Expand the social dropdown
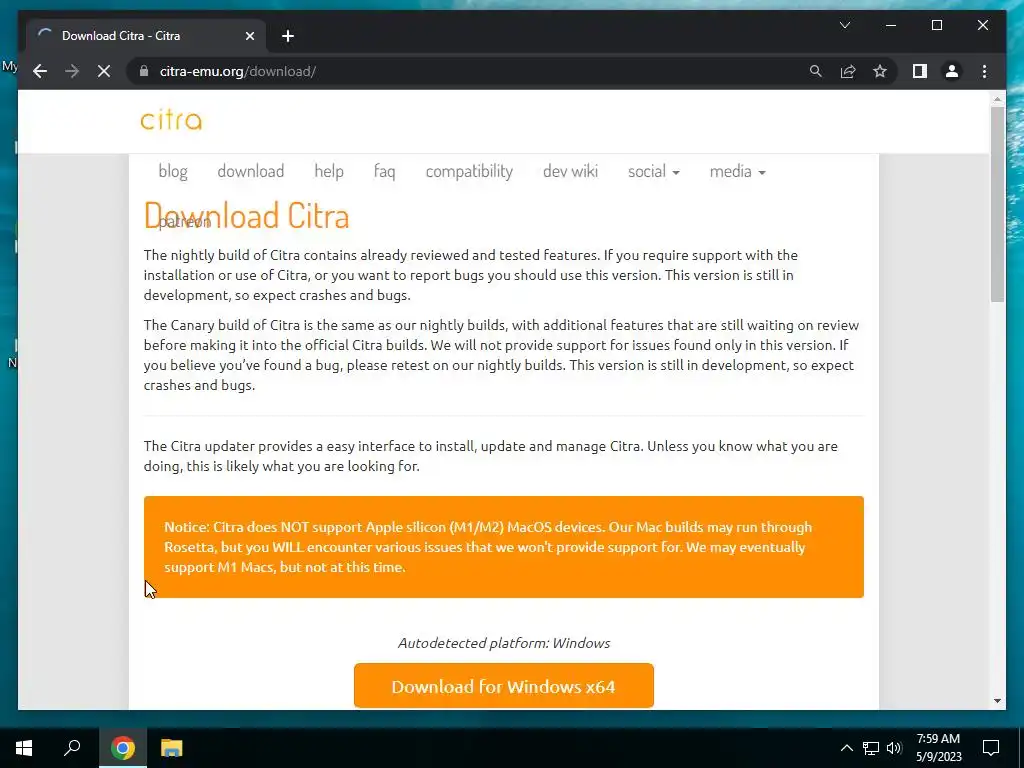This screenshot has height=768, width=1024. point(654,171)
